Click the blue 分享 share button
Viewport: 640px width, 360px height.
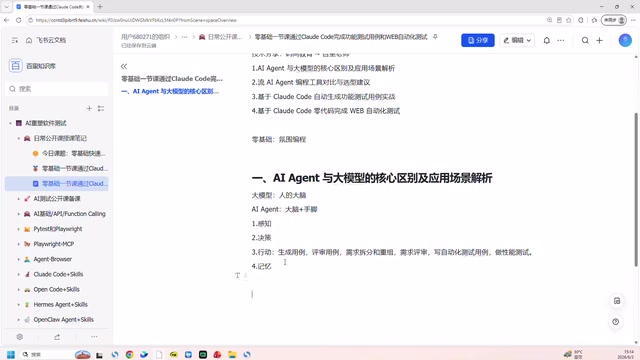pyautogui.click(x=478, y=40)
